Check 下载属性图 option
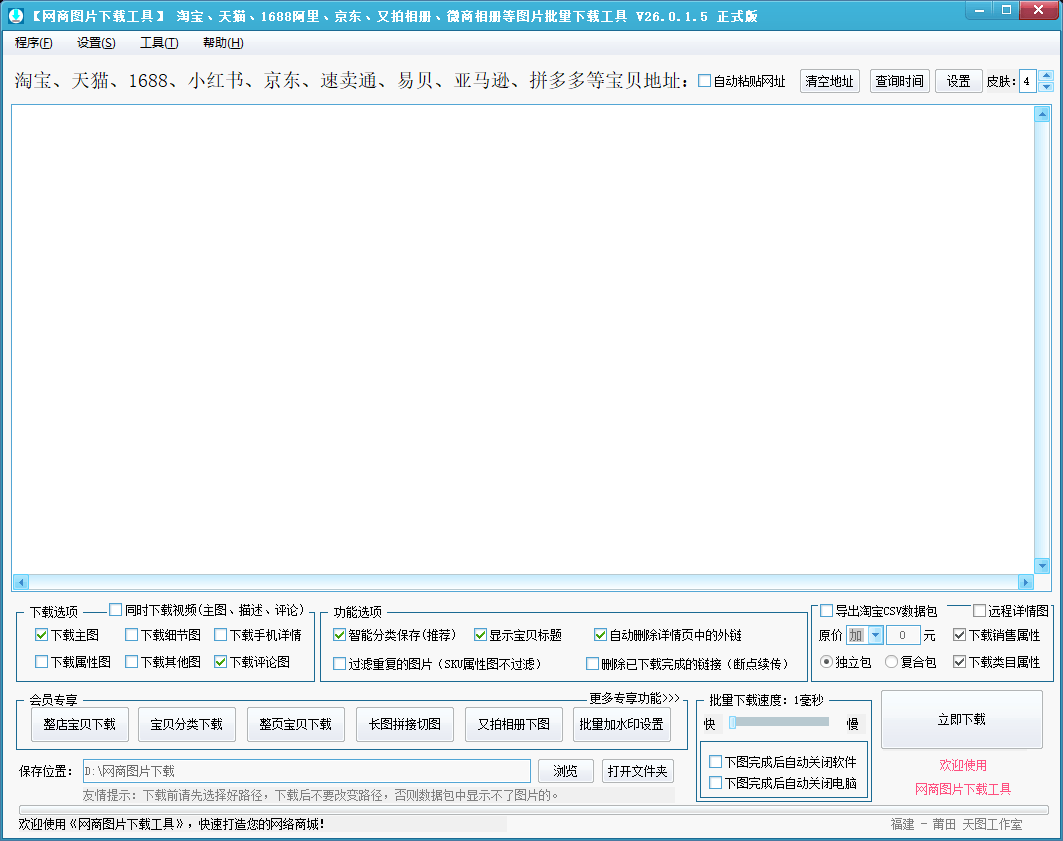The height and width of the screenshot is (841, 1063). 41,661
